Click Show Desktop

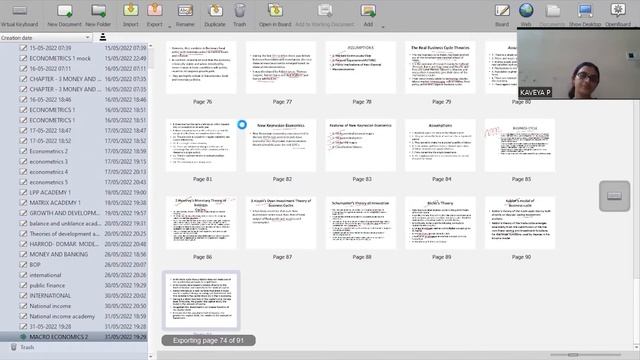(x=585, y=15)
